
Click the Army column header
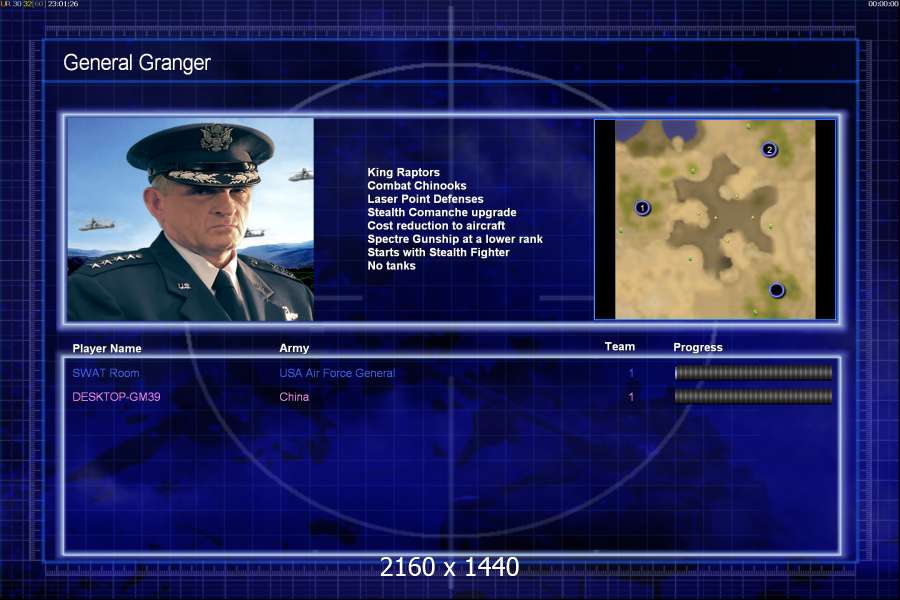click(294, 348)
